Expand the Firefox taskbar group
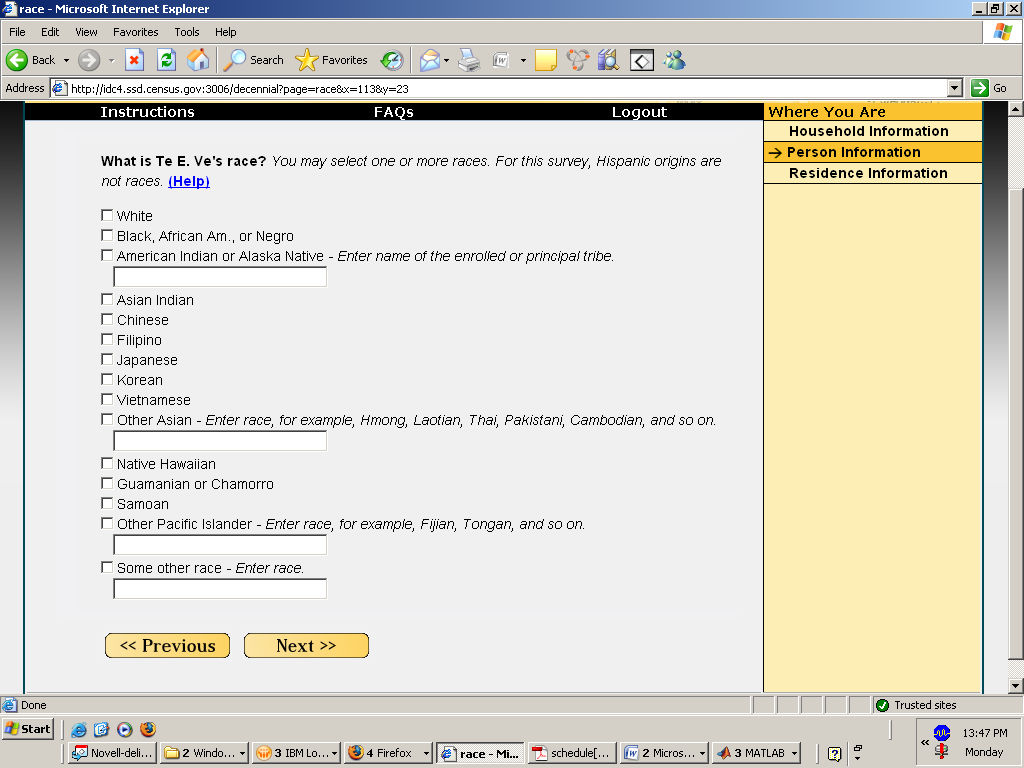This screenshot has height=768, width=1024. (x=426, y=753)
